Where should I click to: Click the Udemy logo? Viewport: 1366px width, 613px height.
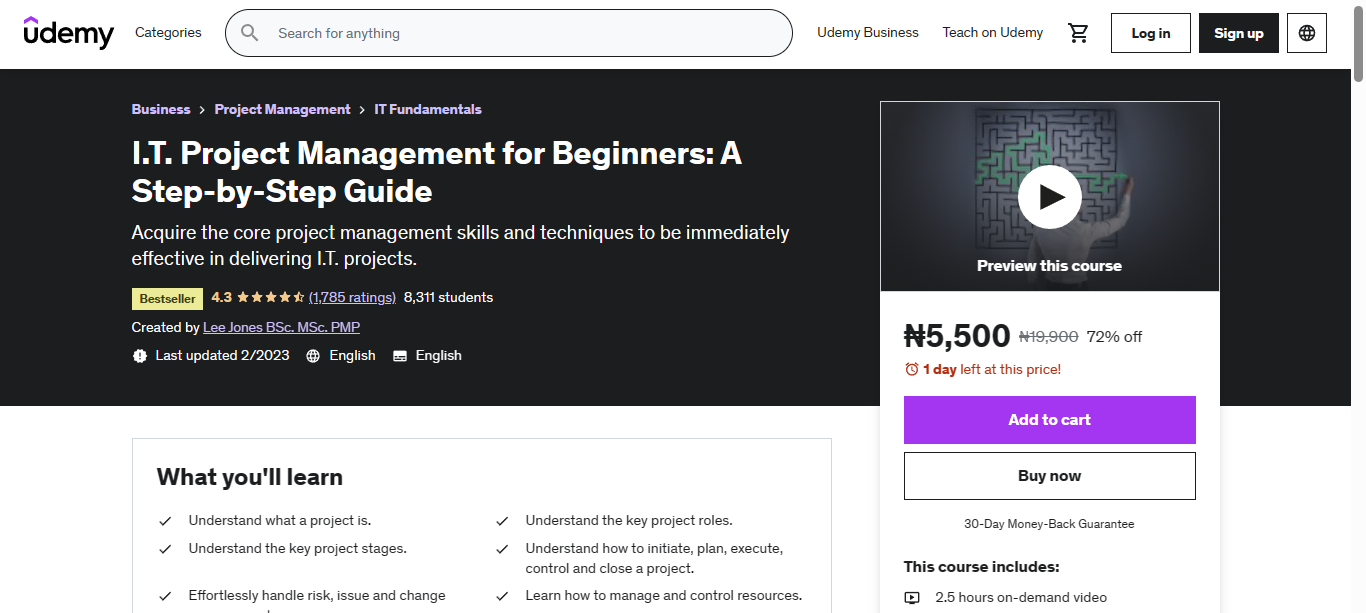pyautogui.click(x=69, y=33)
